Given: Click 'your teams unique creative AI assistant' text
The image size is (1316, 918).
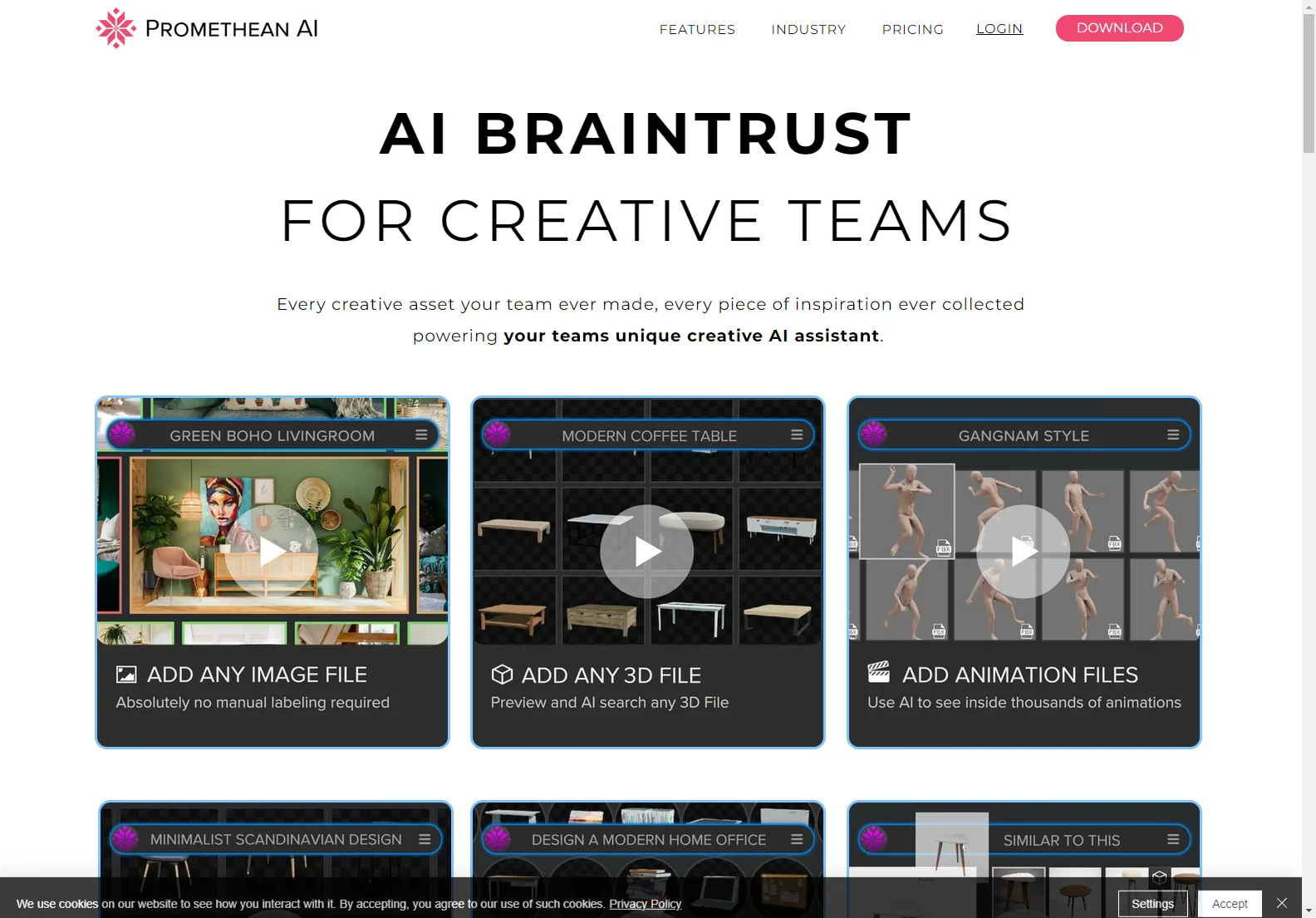Looking at the screenshot, I should (691, 336).
